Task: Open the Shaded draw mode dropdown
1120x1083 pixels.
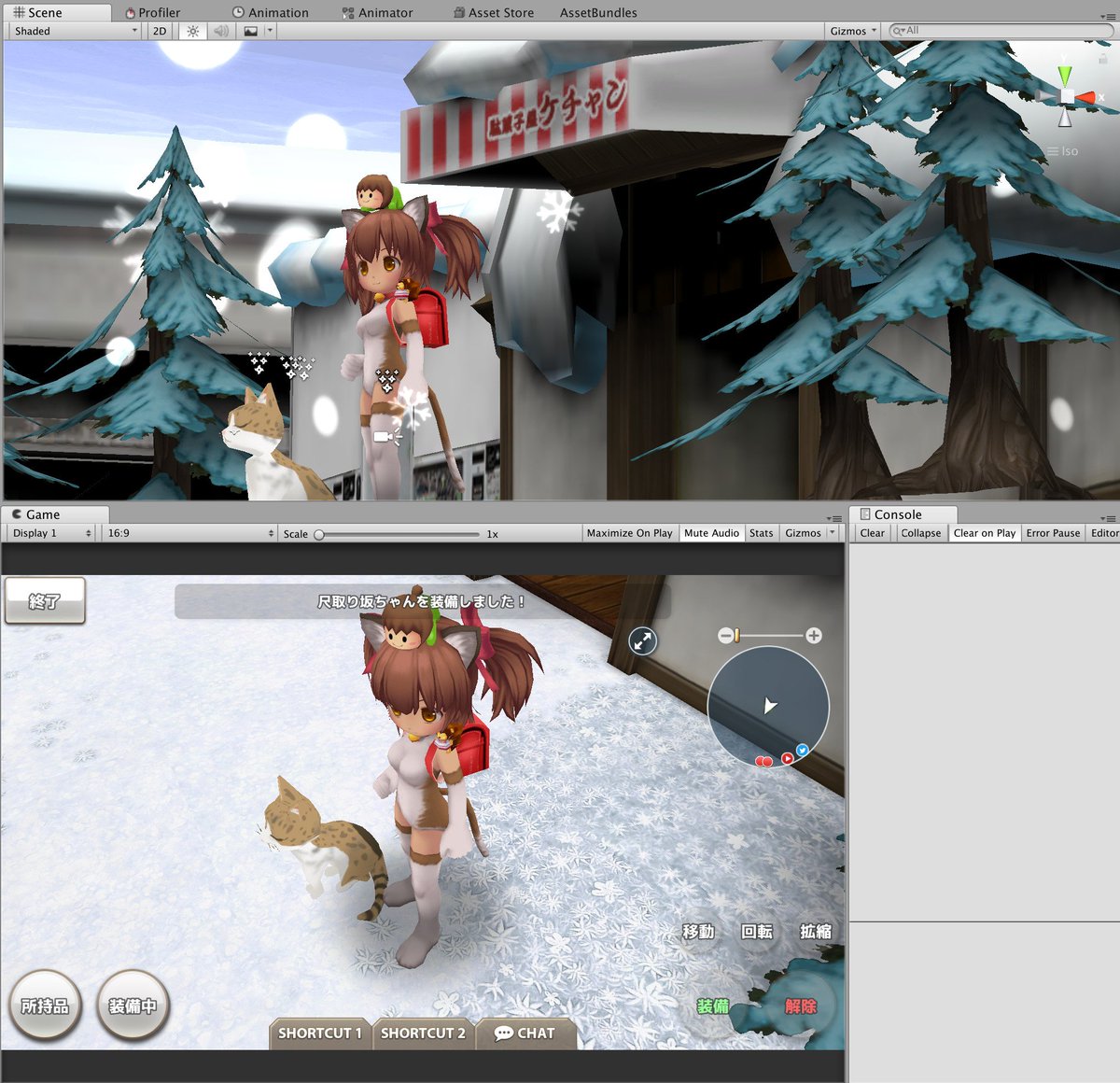Action: point(76,31)
